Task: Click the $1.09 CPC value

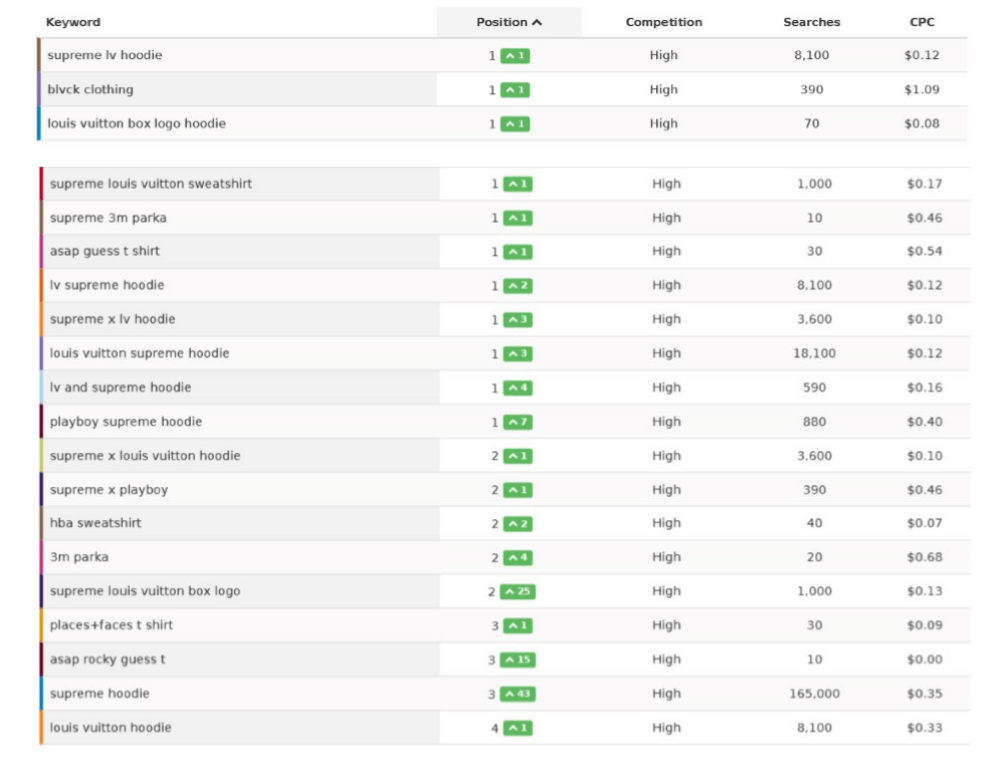Action: [922, 89]
